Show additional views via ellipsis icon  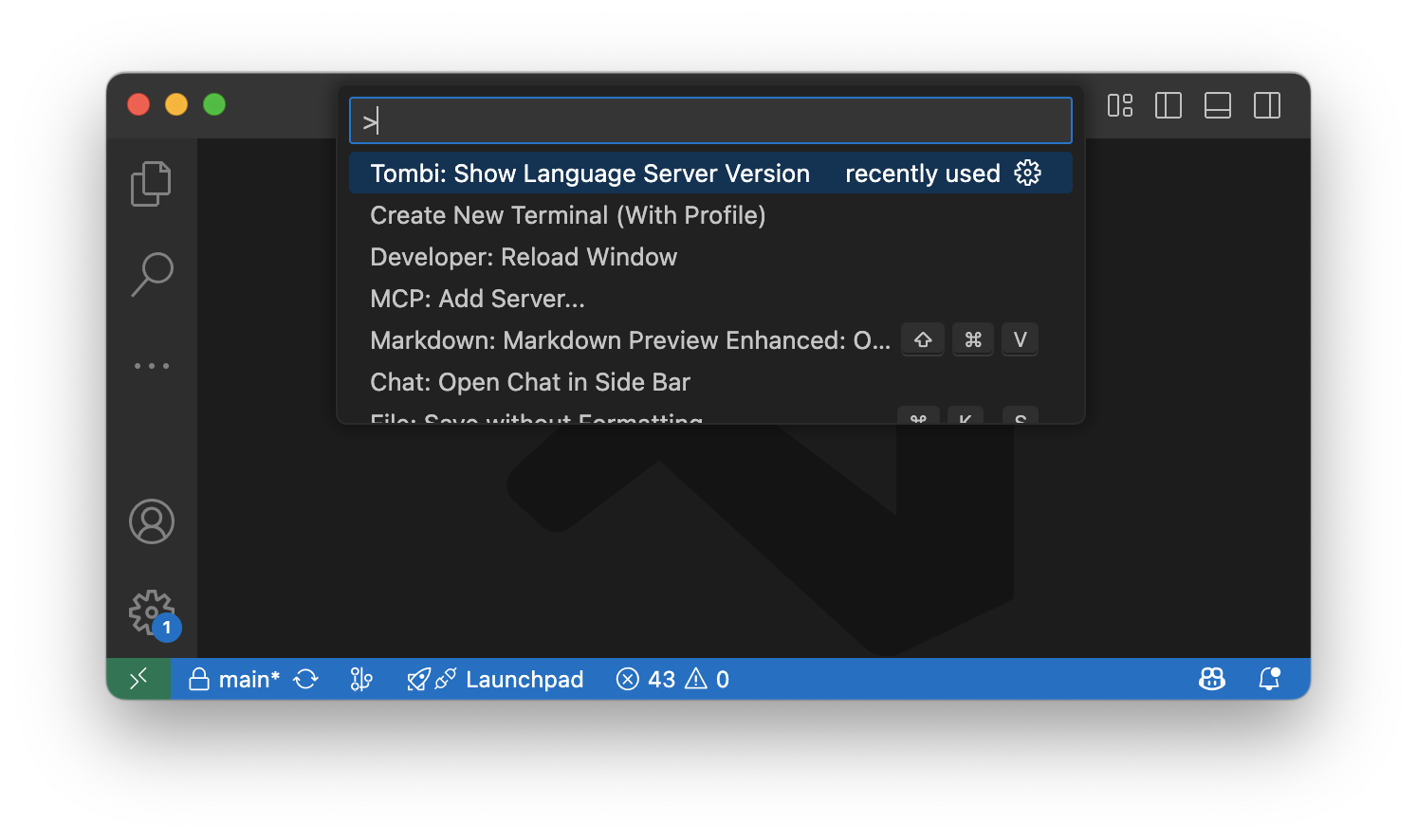(151, 365)
